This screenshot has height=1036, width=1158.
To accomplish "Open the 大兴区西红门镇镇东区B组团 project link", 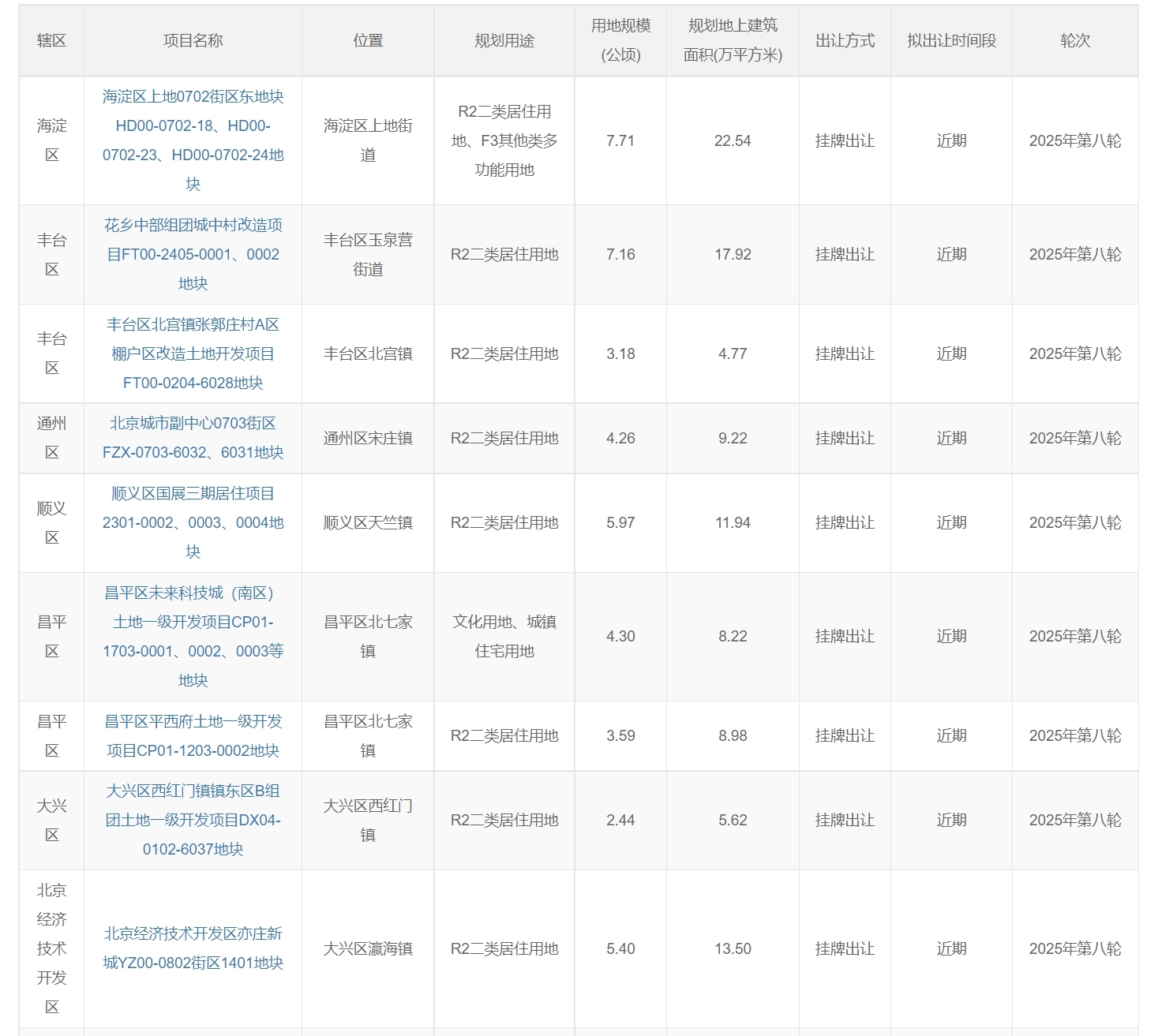I will (x=193, y=820).
